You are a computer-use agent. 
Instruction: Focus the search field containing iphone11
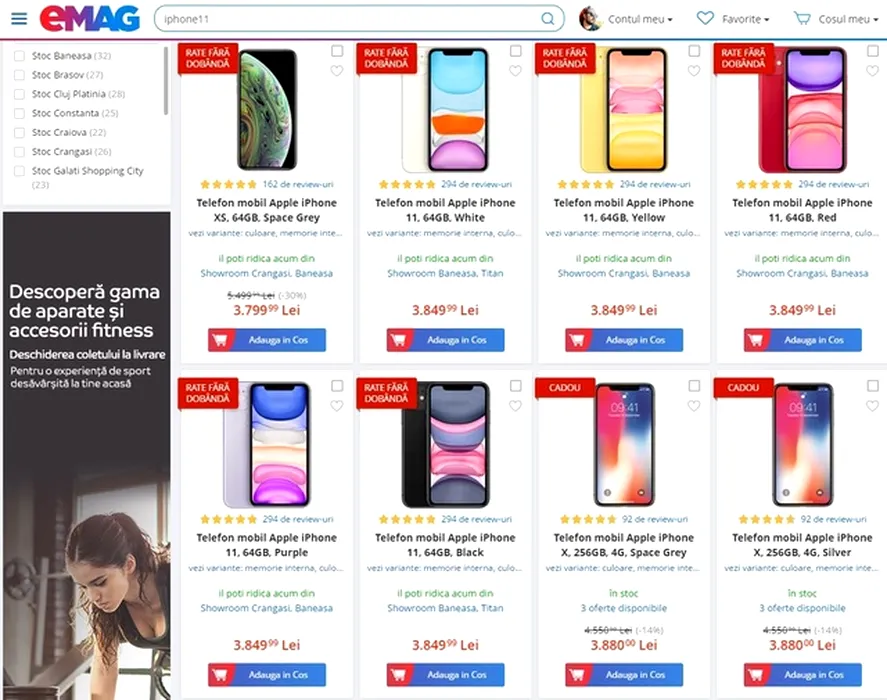(351, 19)
